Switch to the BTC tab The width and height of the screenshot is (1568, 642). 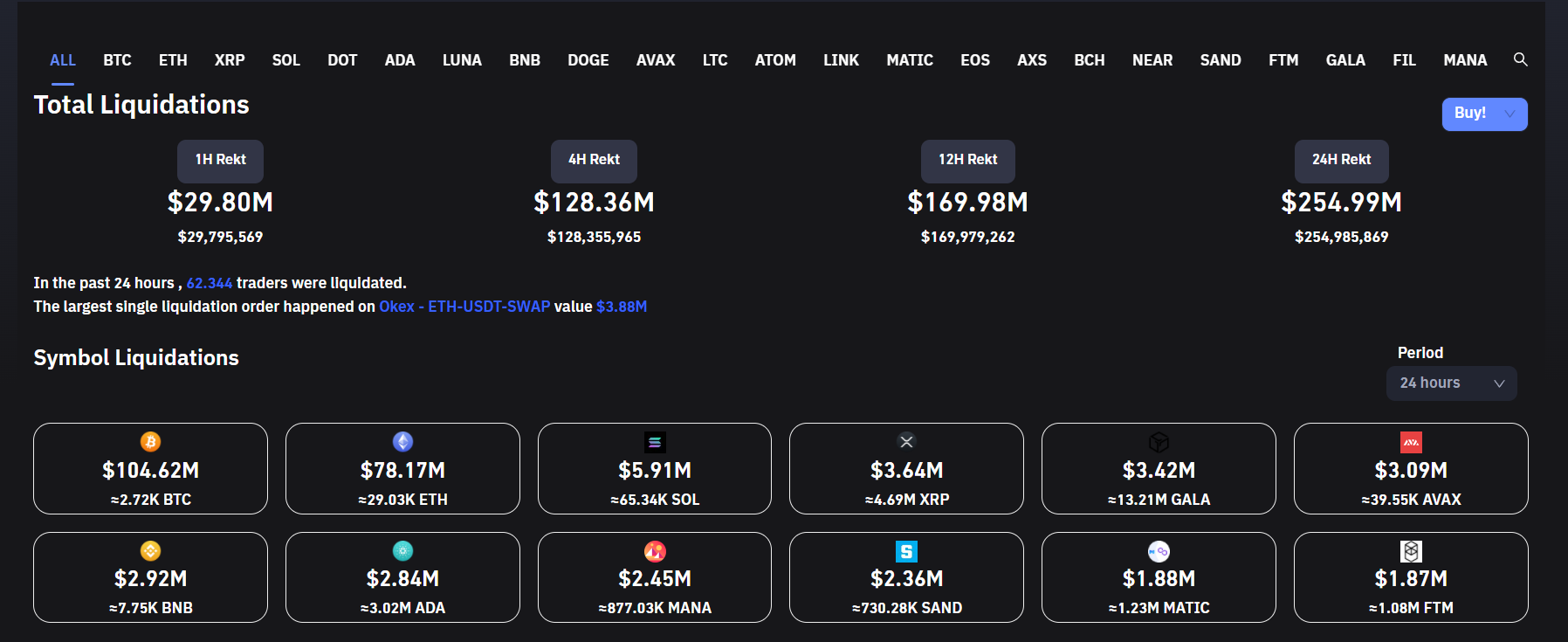pyautogui.click(x=117, y=60)
